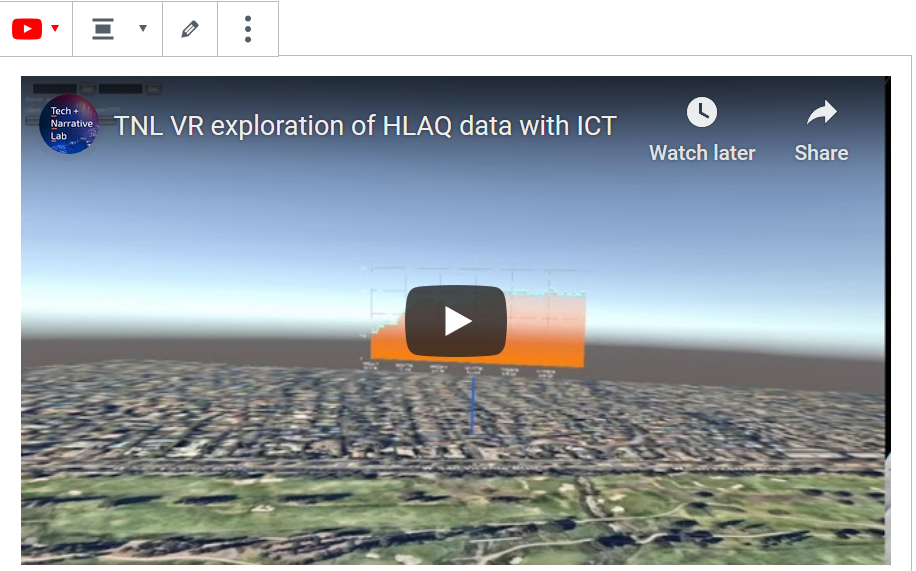Screen dimensions: 916x571
Task: Click the YouTube block type icon
Action: coord(27,29)
